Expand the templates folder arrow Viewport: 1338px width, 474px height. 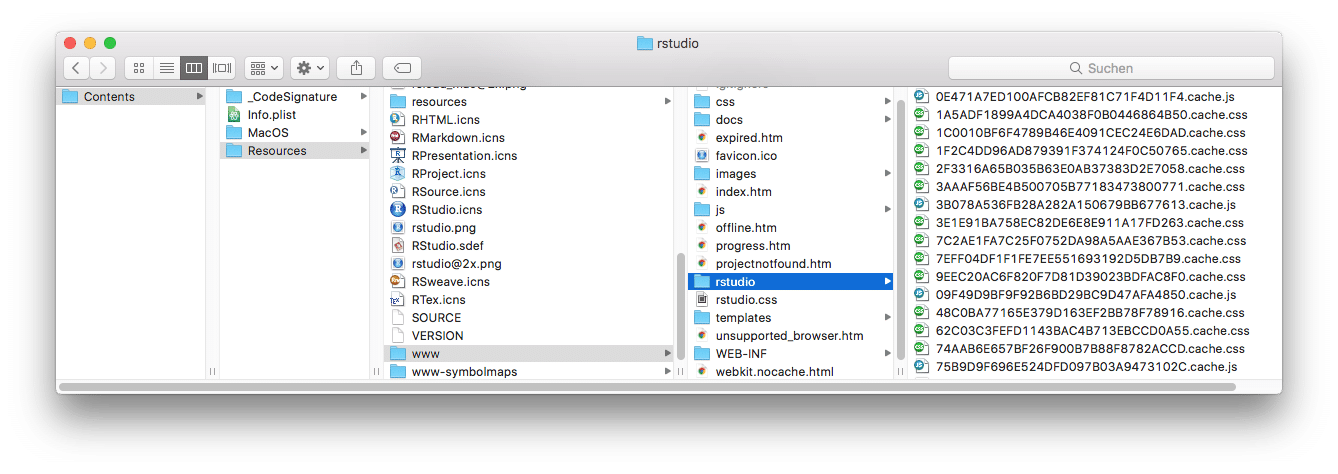tap(886, 318)
